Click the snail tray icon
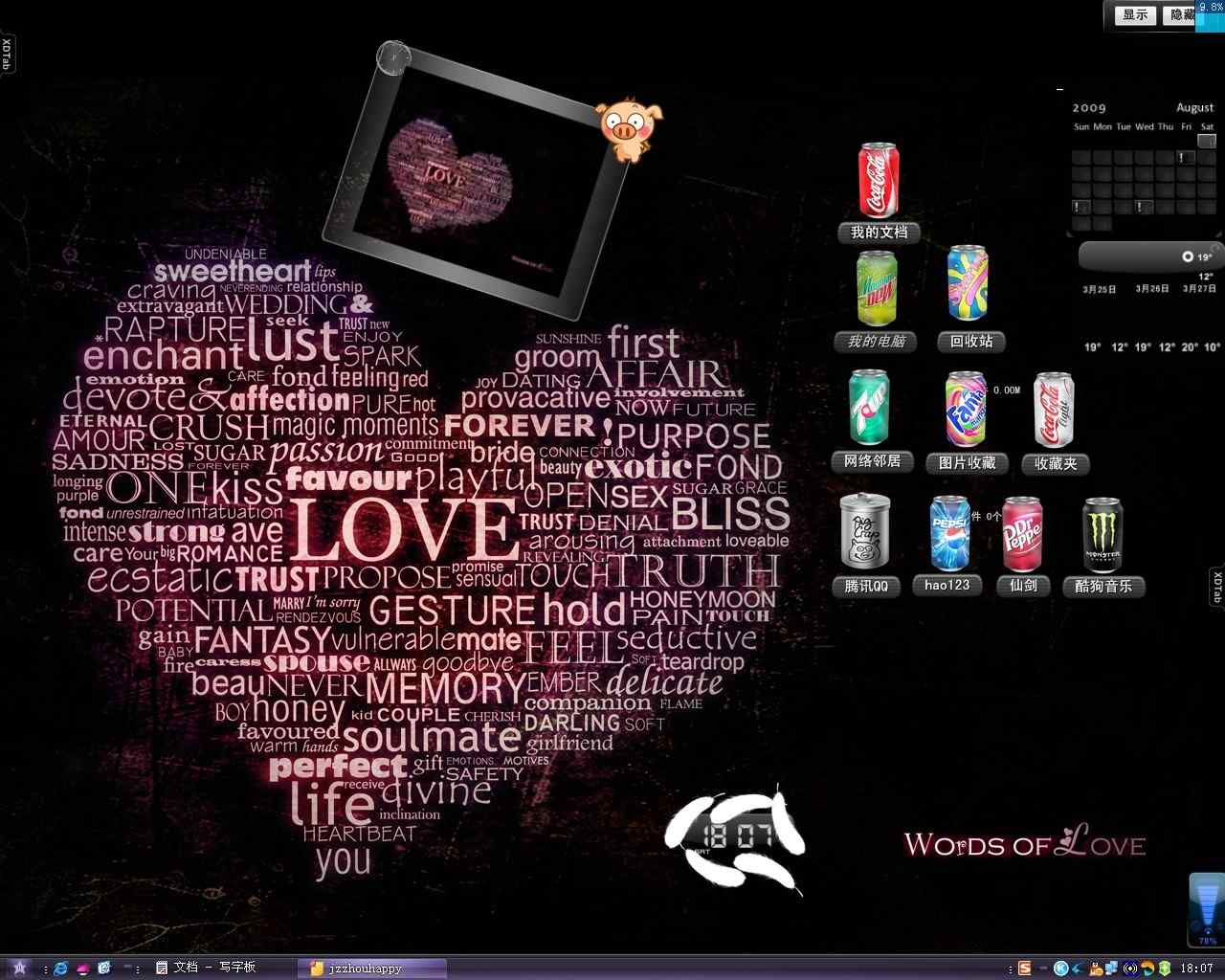This screenshot has width=1225, height=980. pos(1096,969)
